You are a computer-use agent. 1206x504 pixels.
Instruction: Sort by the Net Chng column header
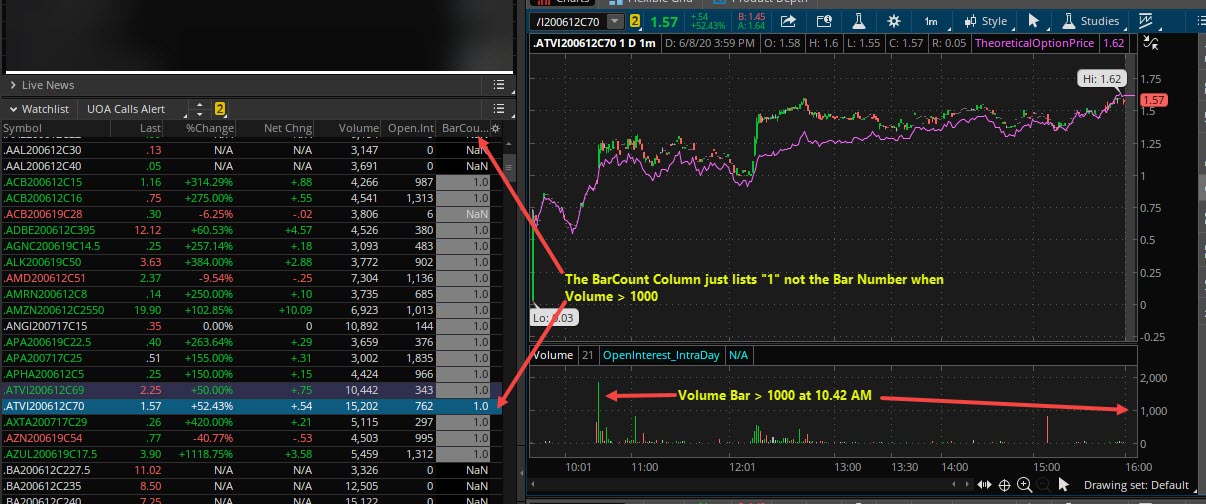275,129
